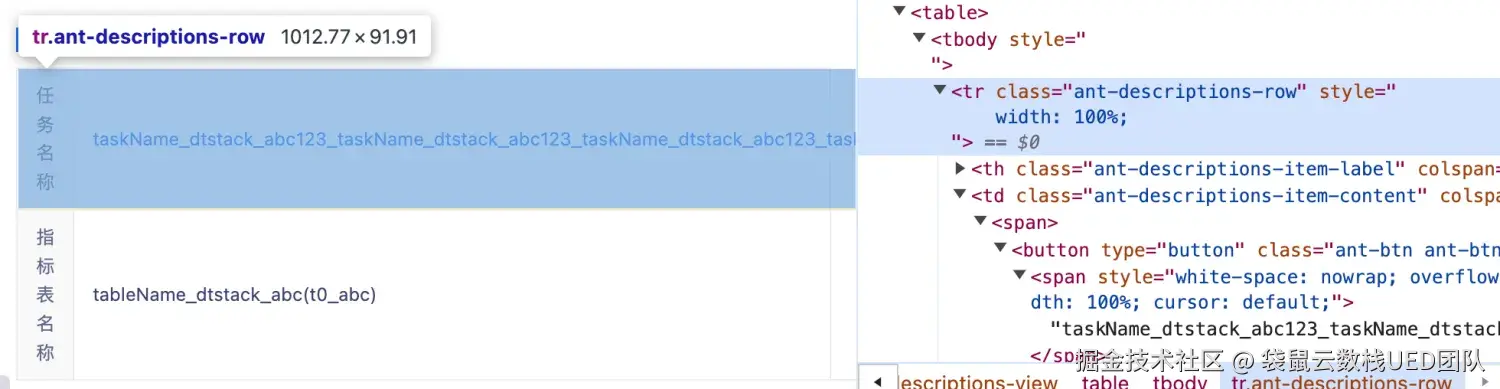
Task: Click the '"> == $0' line
Action: pos(995,142)
